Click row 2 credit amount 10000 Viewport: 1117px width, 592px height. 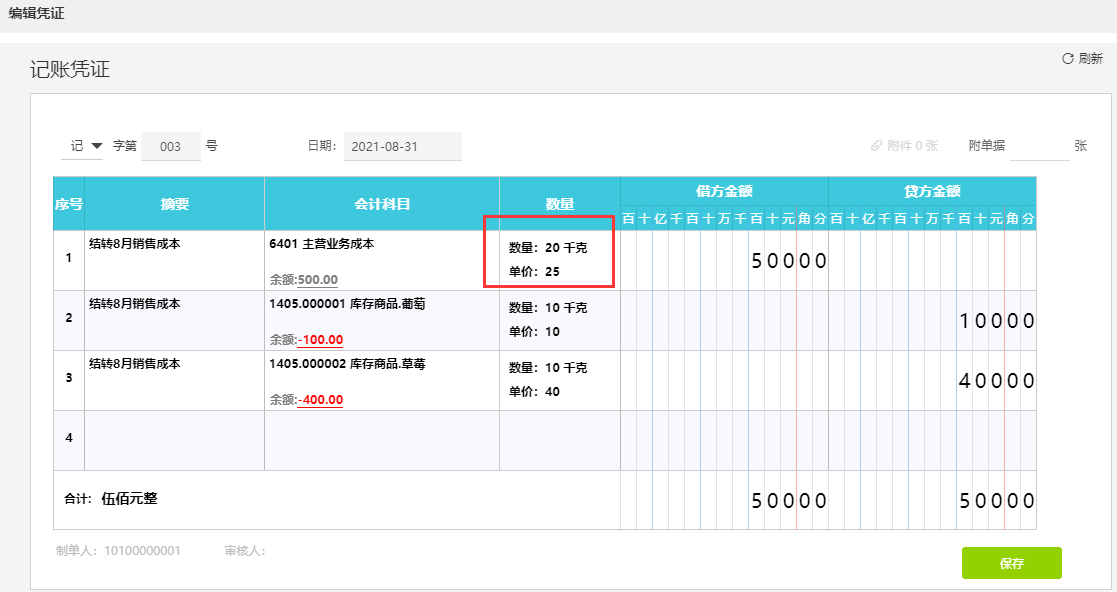click(997, 321)
